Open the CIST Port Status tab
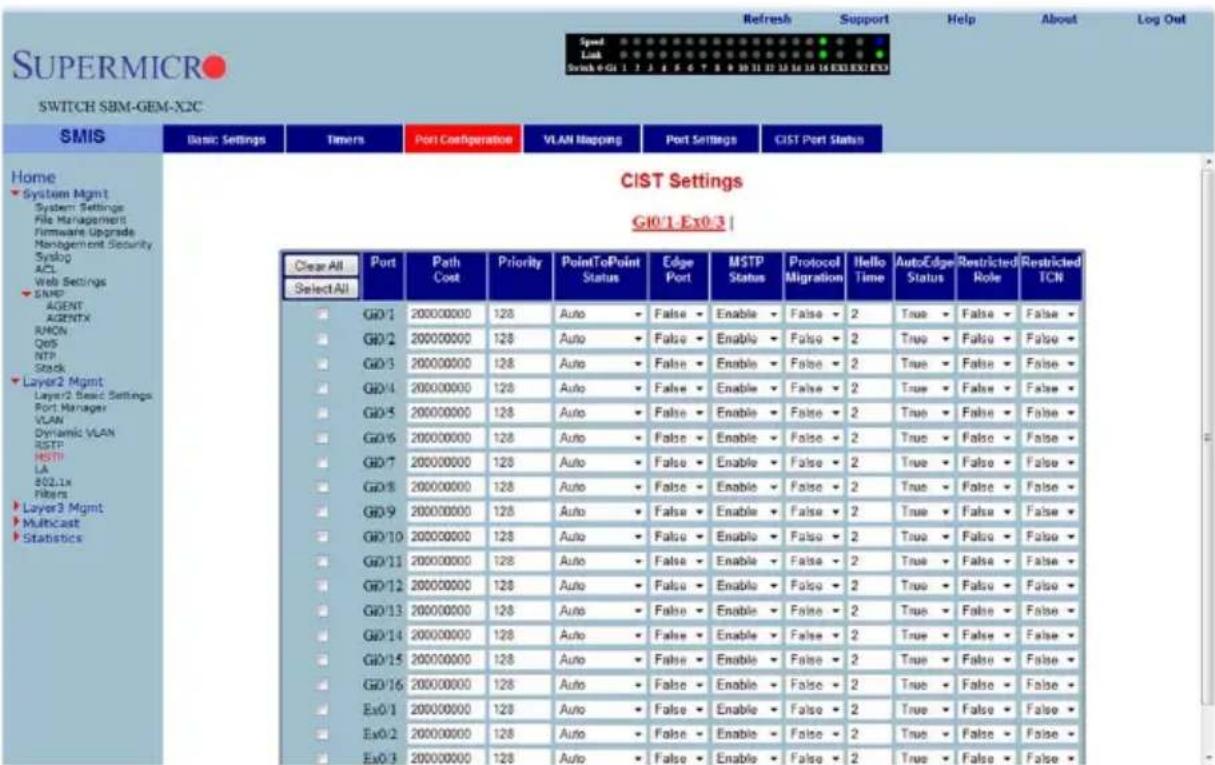Viewport: 1215px width, 765px height. tap(819, 141)
